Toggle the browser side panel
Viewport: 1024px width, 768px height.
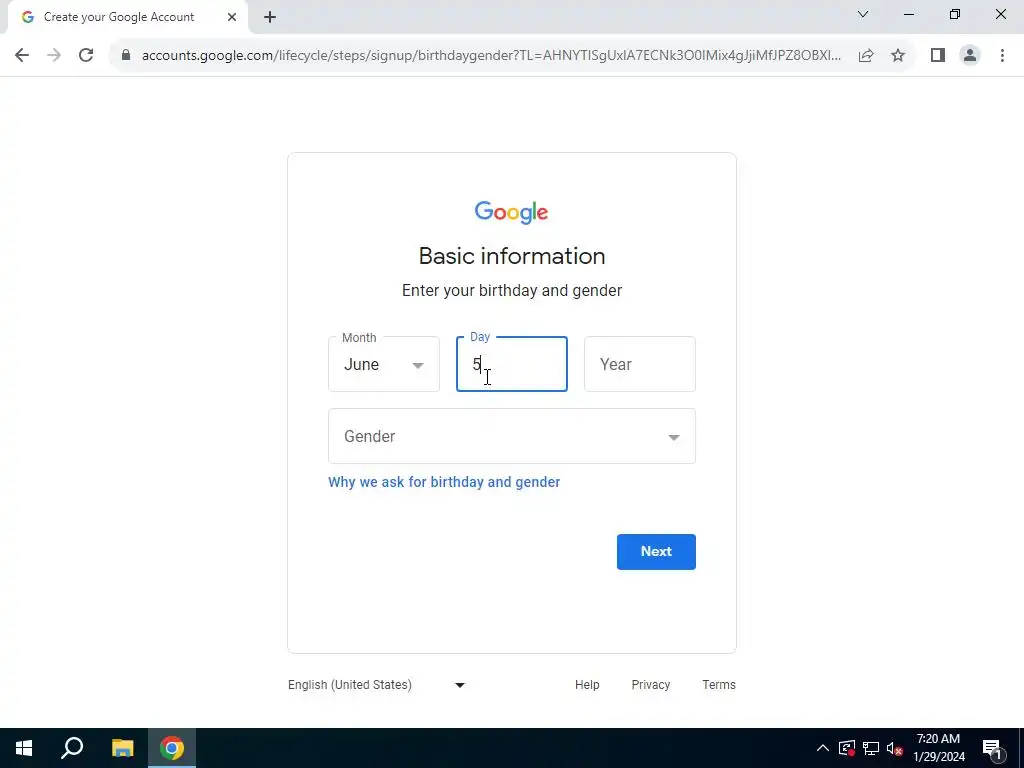click(x=938, y=56)
